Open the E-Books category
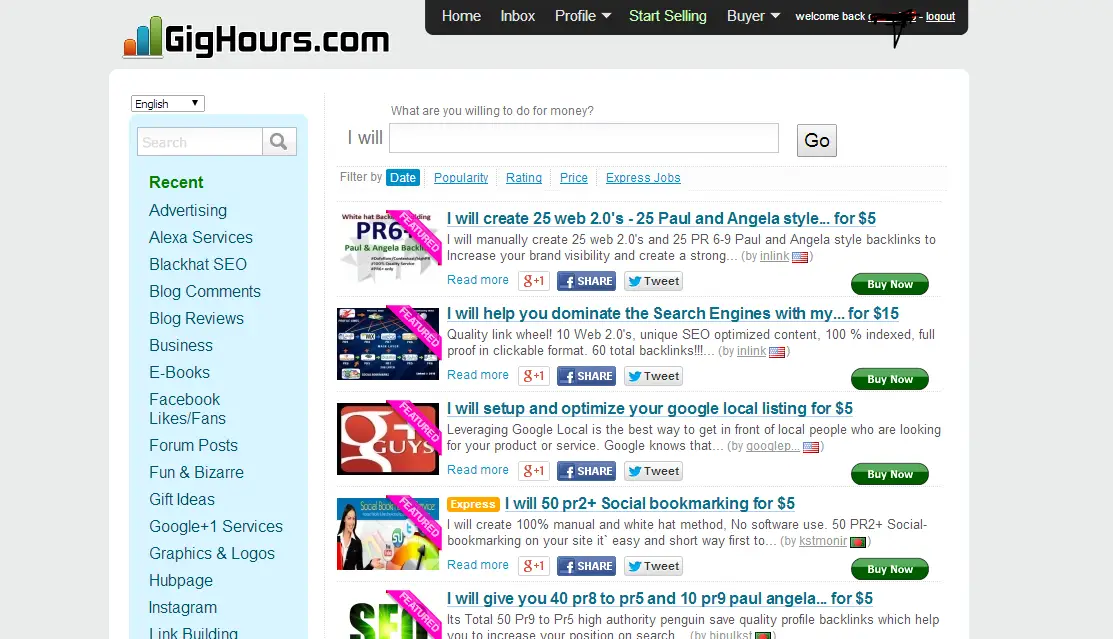1113x639 pixels. click(180, 373)
